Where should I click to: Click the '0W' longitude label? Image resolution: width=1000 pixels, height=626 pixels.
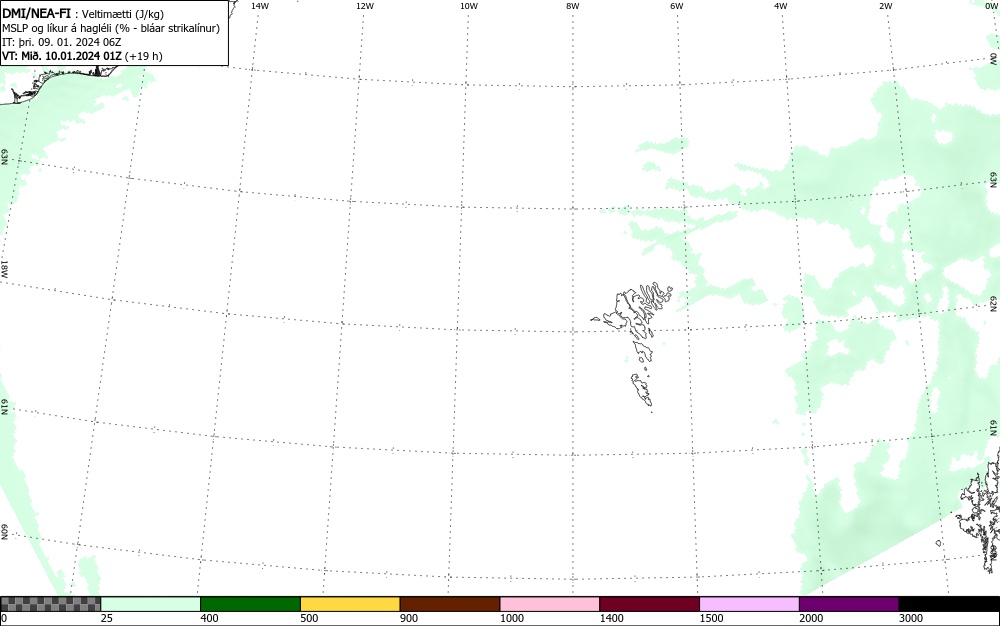pyautogui.click(x=990, y=6)
